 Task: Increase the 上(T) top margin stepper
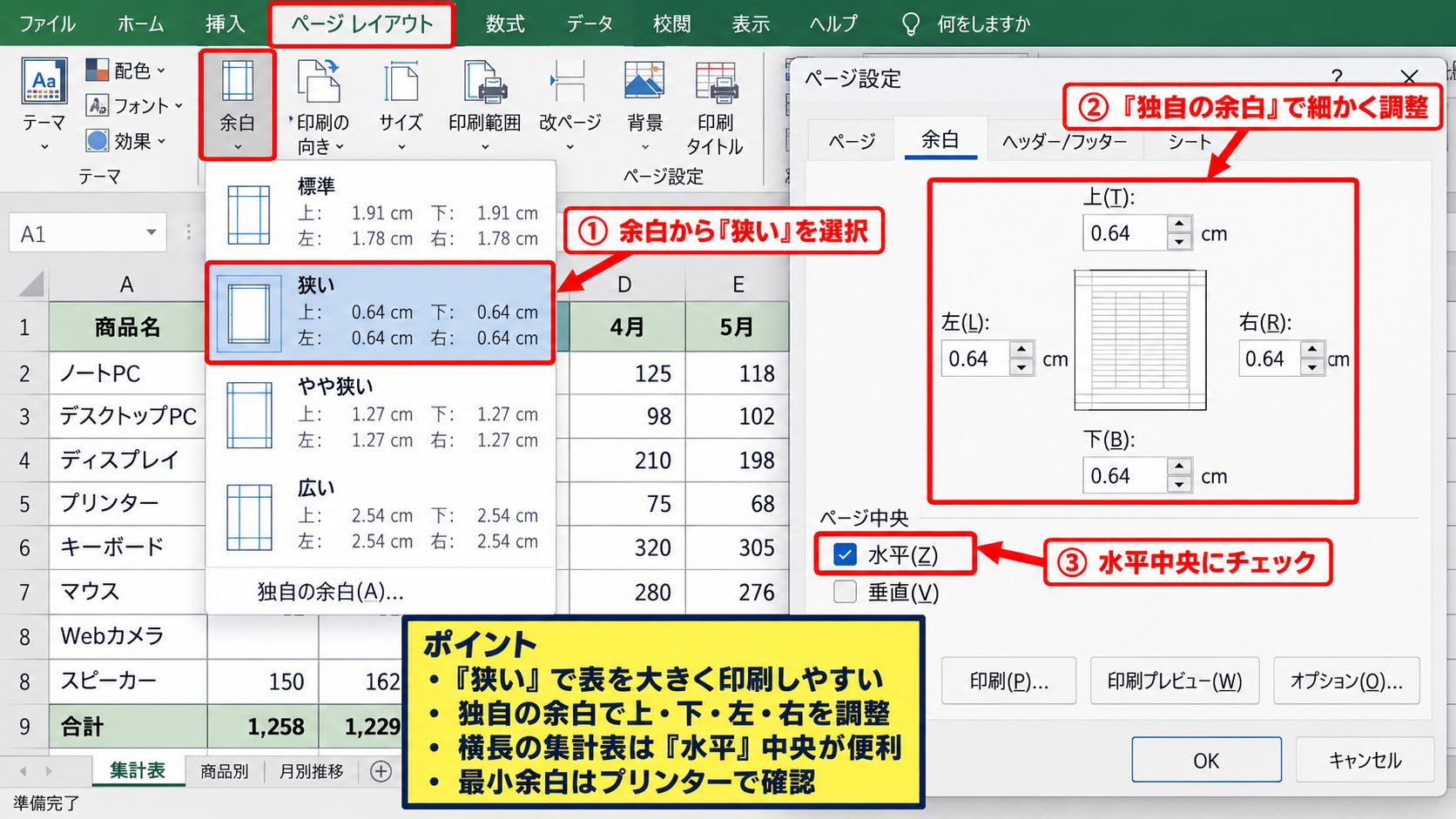click(1179, 225)
